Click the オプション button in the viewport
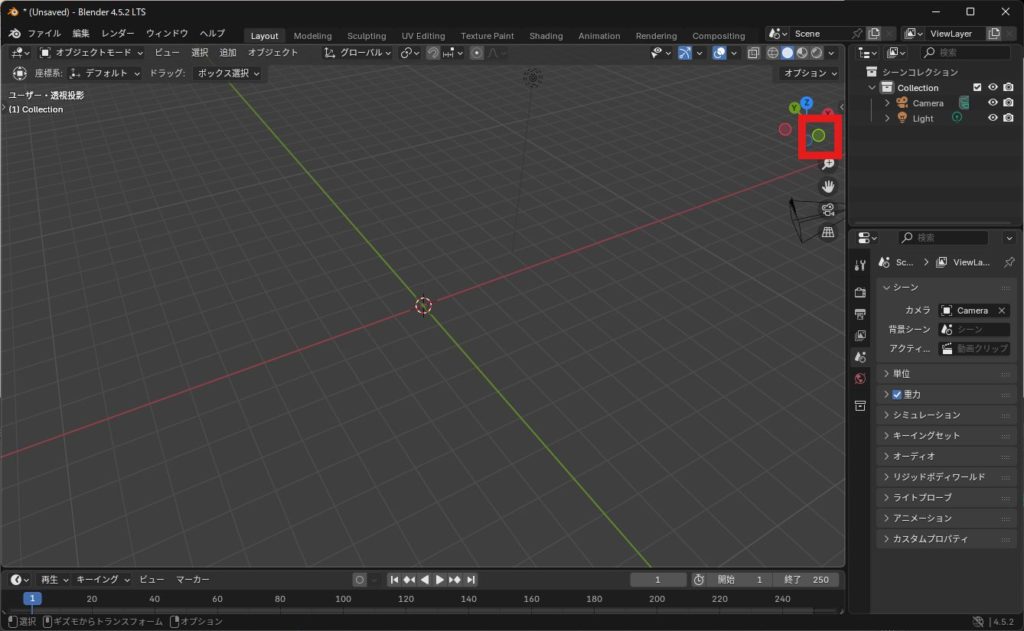Image resolution: width=1024 pixels, height=631 pixels. coord(809,73)
